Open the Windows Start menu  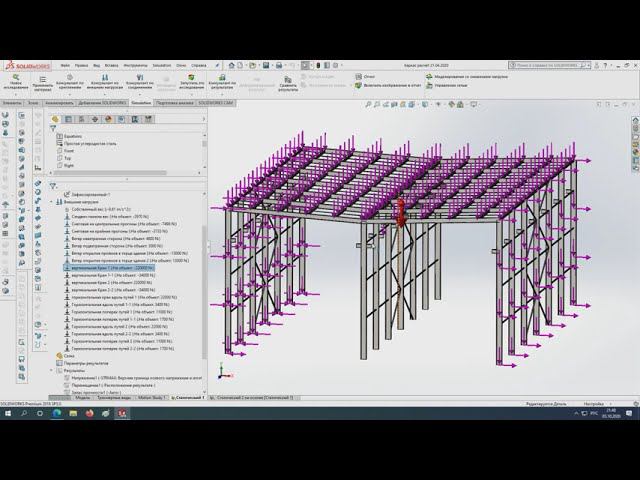(x=7, y=413)
